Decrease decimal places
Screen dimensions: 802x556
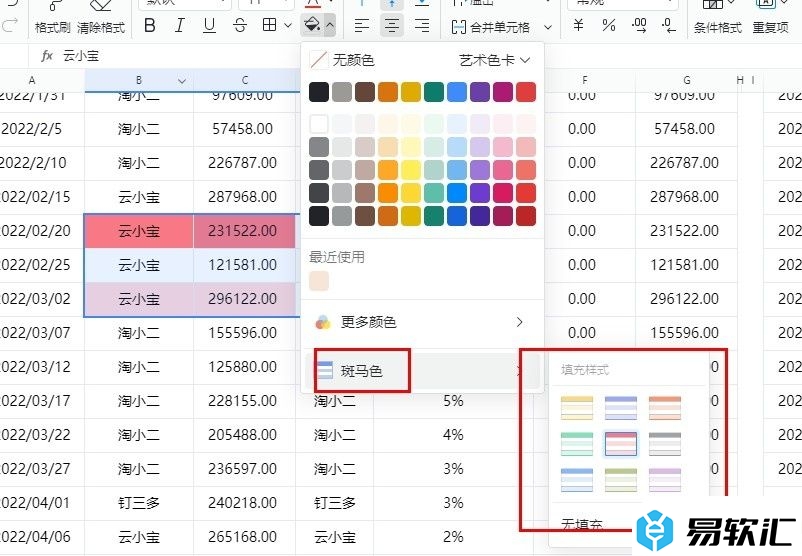click(669, 25)
